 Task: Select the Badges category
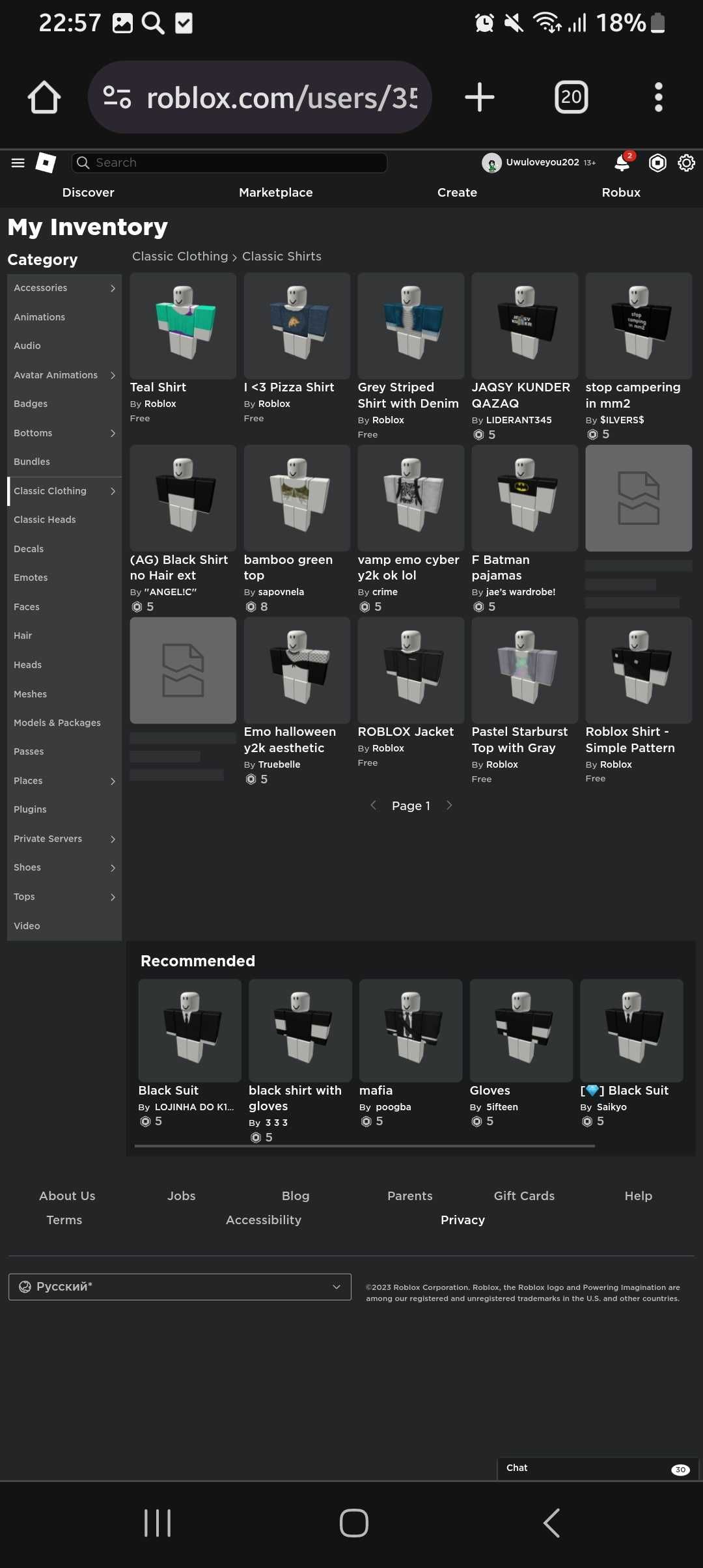(64, 404)
